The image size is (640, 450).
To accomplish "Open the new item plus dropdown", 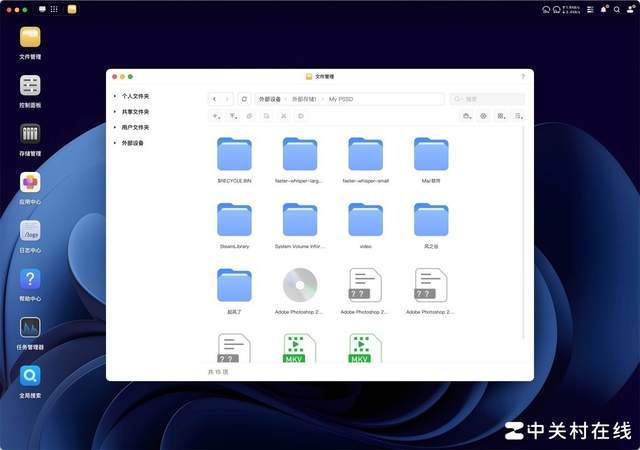I will pyautogui.click(x=216, y=116).
